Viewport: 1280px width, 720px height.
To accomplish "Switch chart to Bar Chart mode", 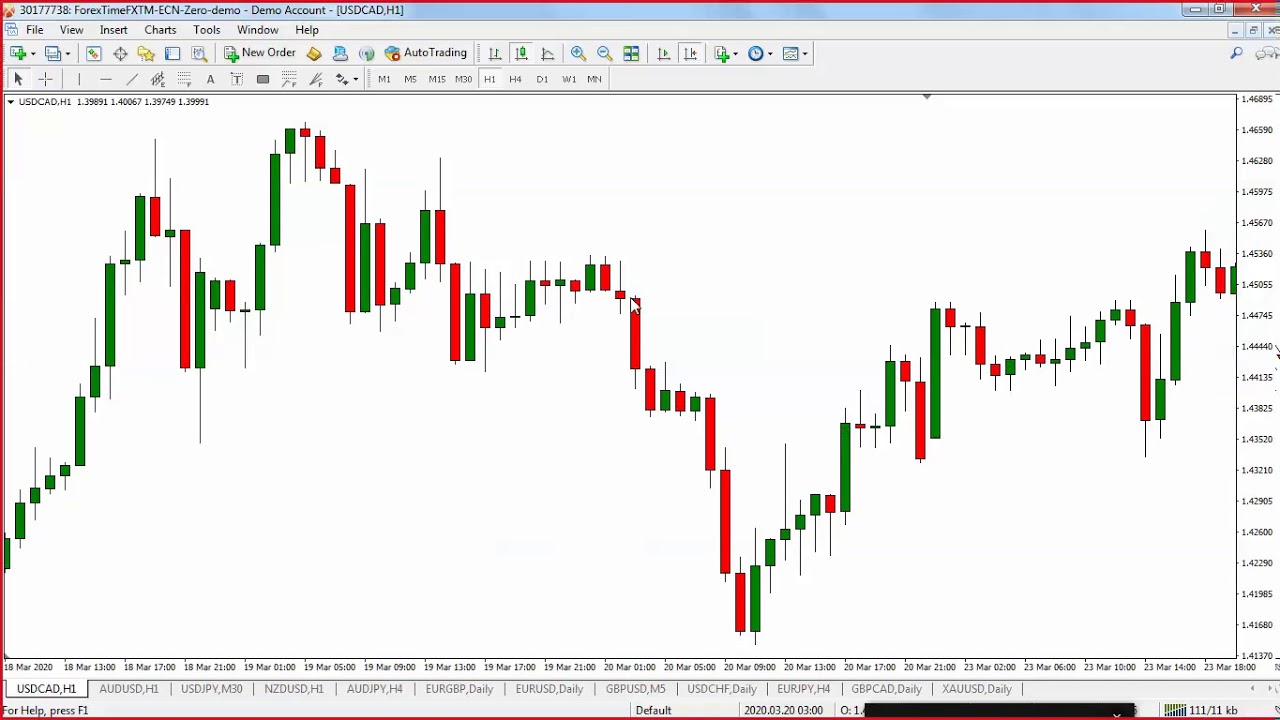I will [495, 53].
